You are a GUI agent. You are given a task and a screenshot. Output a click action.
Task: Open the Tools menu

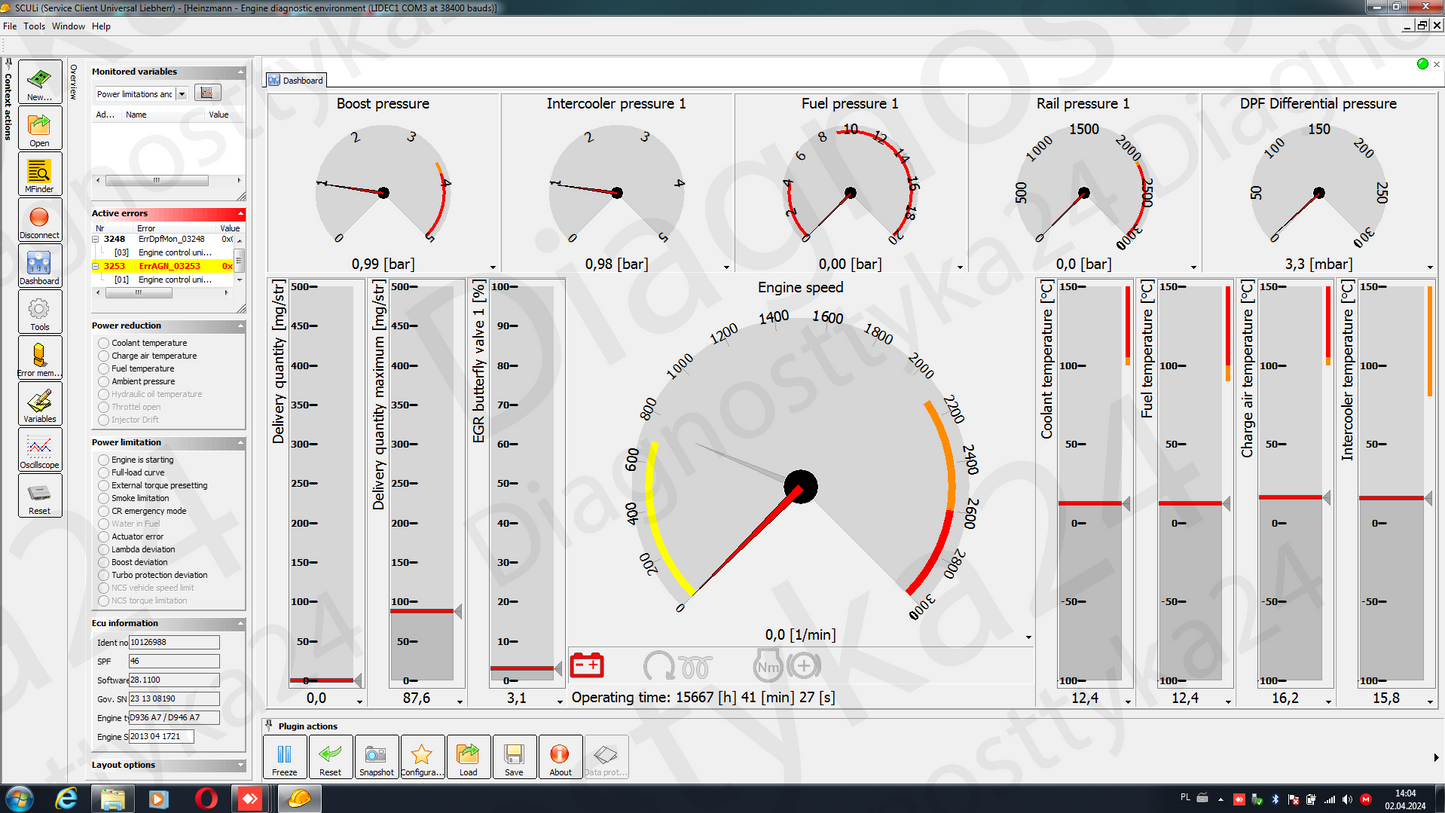click(x=34, y=26)
